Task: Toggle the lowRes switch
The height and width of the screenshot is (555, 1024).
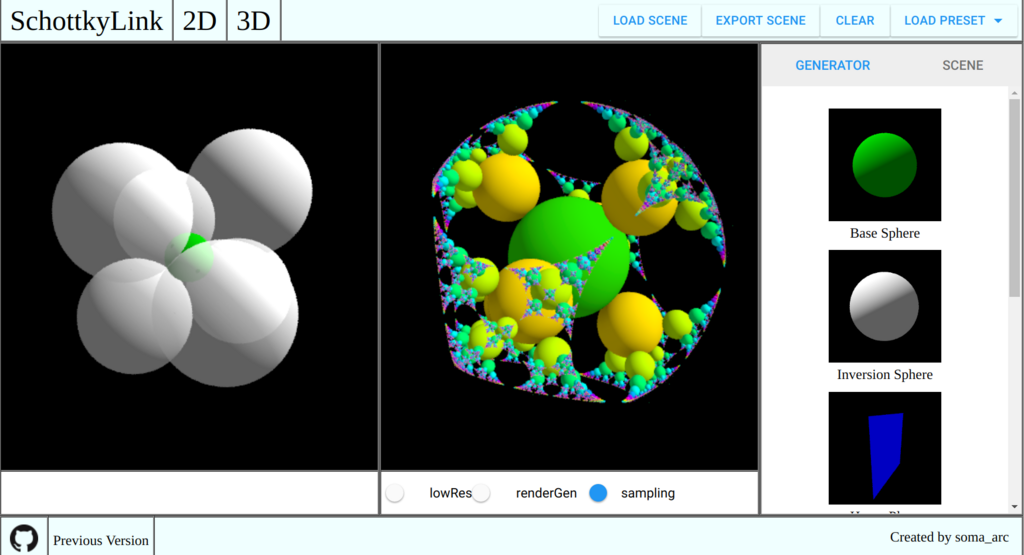Action: click(395, 493)
